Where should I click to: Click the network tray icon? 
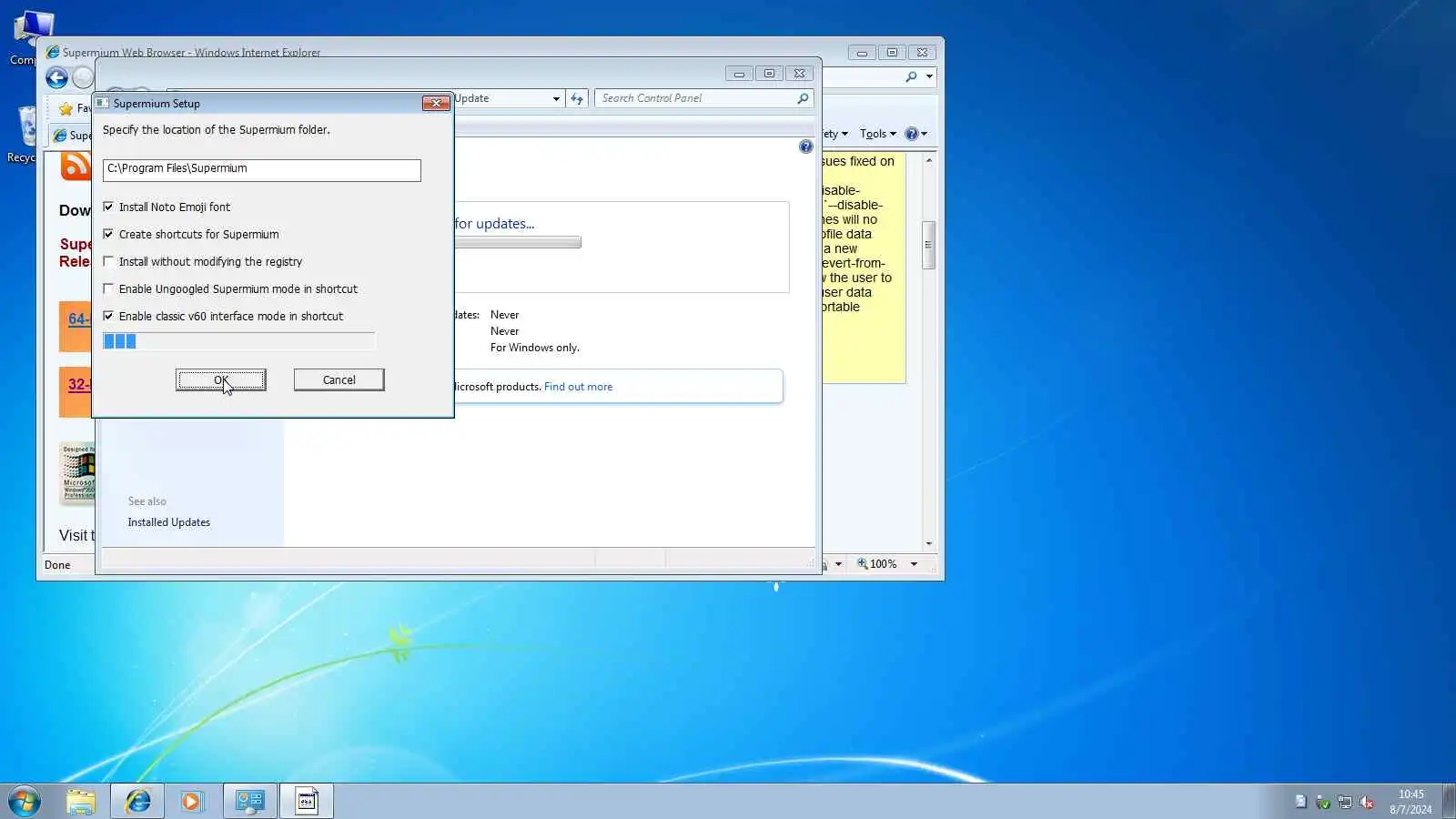pos(1345,802)
